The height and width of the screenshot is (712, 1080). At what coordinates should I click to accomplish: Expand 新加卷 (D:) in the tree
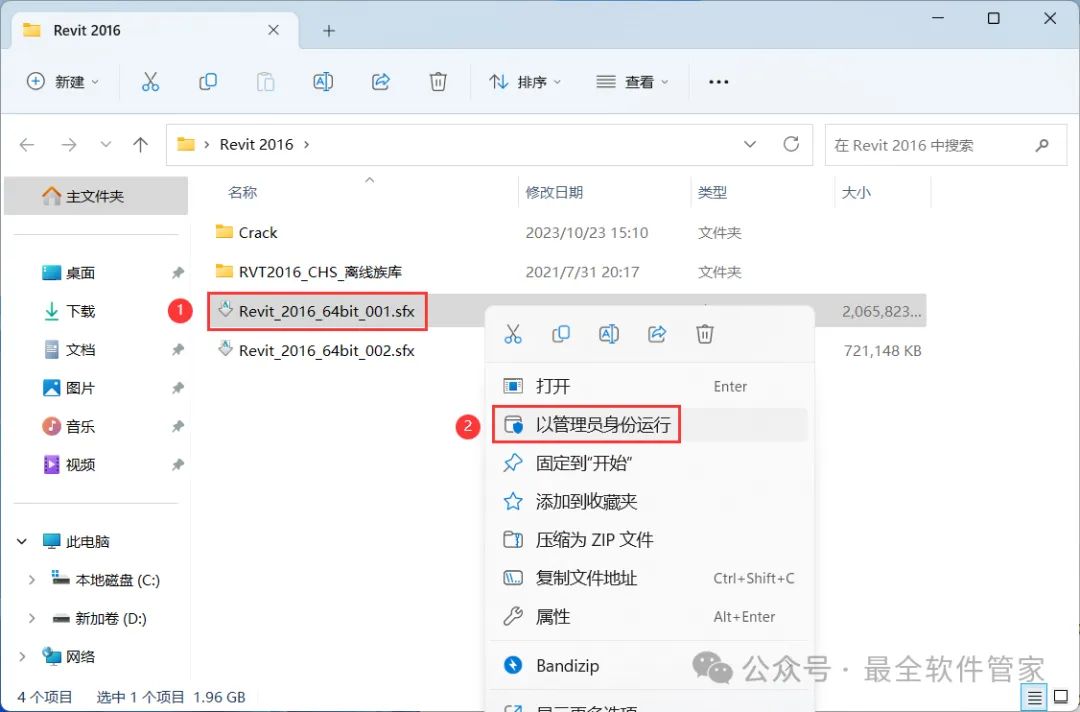(x=32, y=618)
